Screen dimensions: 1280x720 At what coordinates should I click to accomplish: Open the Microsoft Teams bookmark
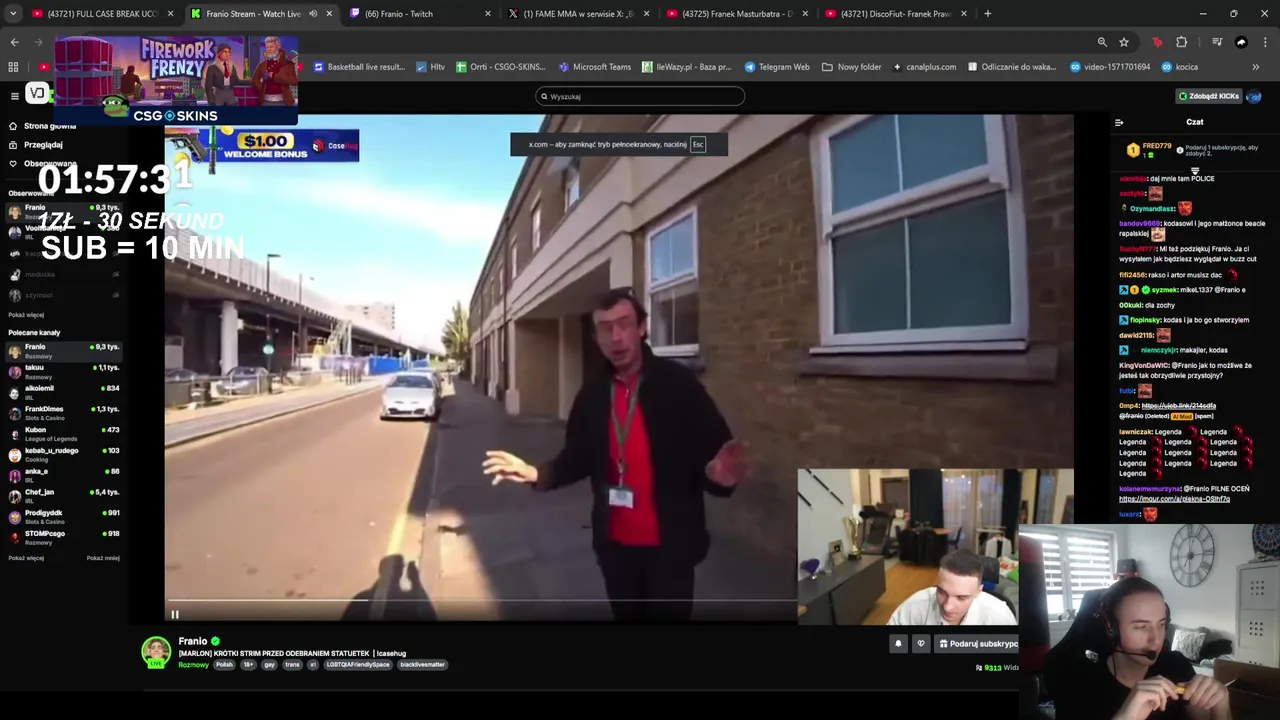[594, 67]
